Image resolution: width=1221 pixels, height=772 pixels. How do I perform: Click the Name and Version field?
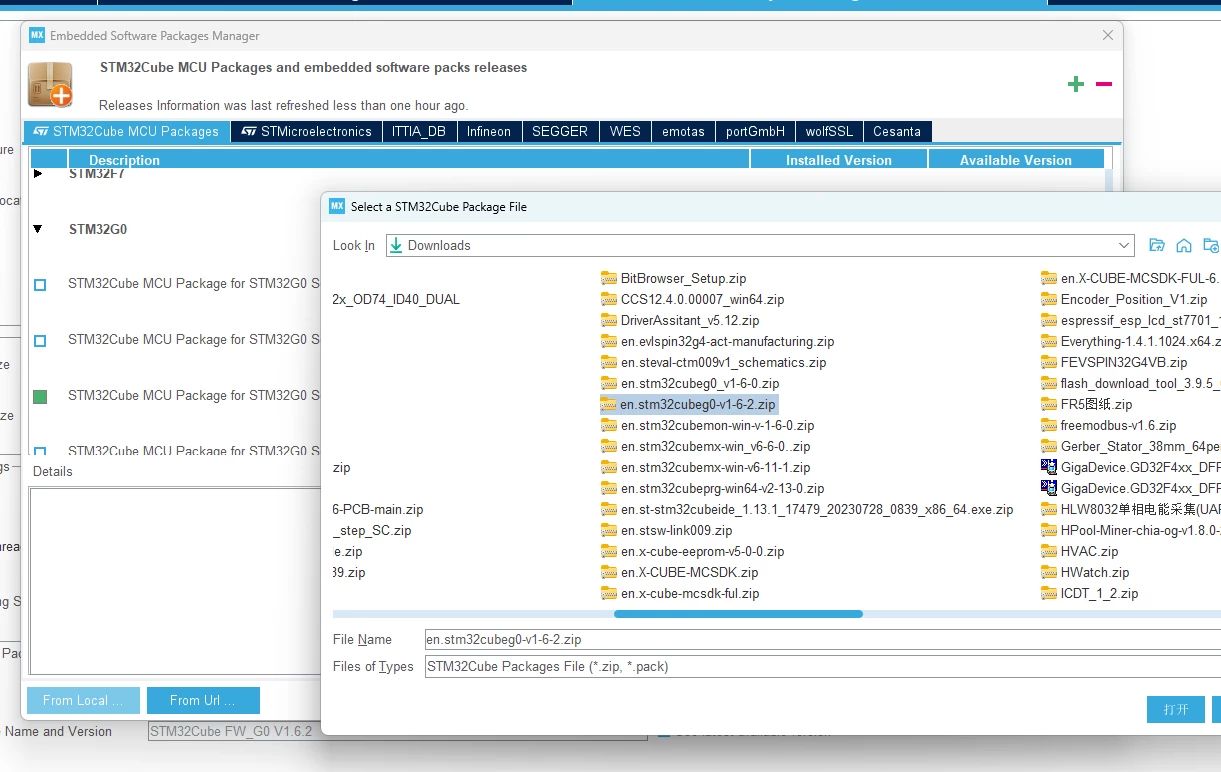tap(398, 731)
